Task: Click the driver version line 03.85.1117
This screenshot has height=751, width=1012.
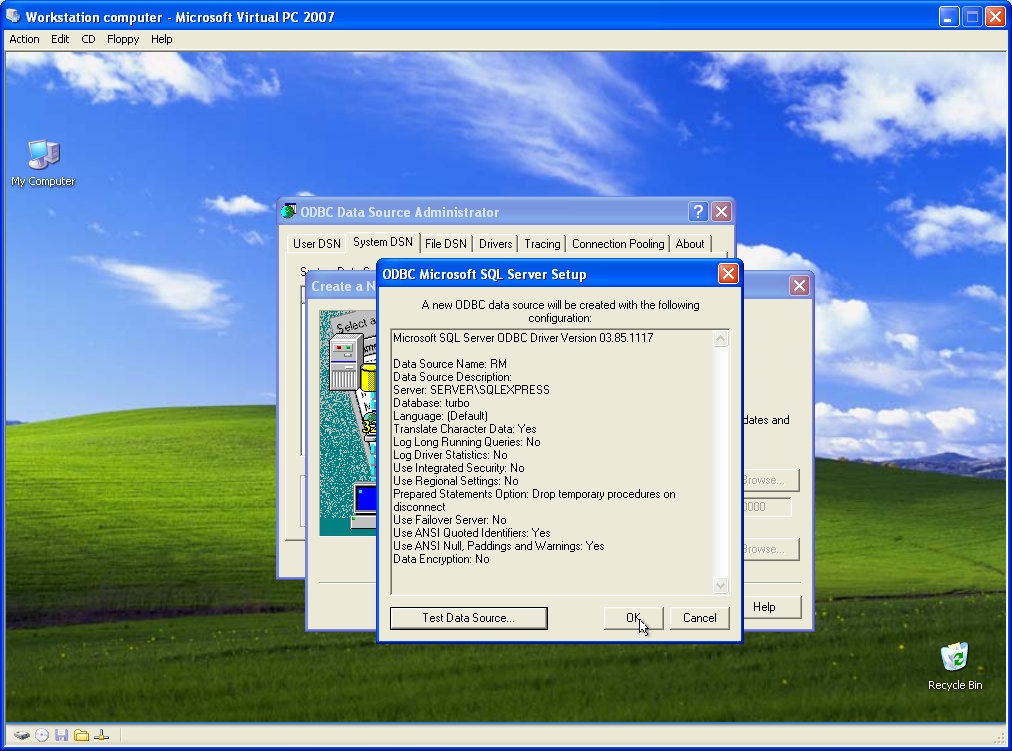Action: tap(523, 338)
